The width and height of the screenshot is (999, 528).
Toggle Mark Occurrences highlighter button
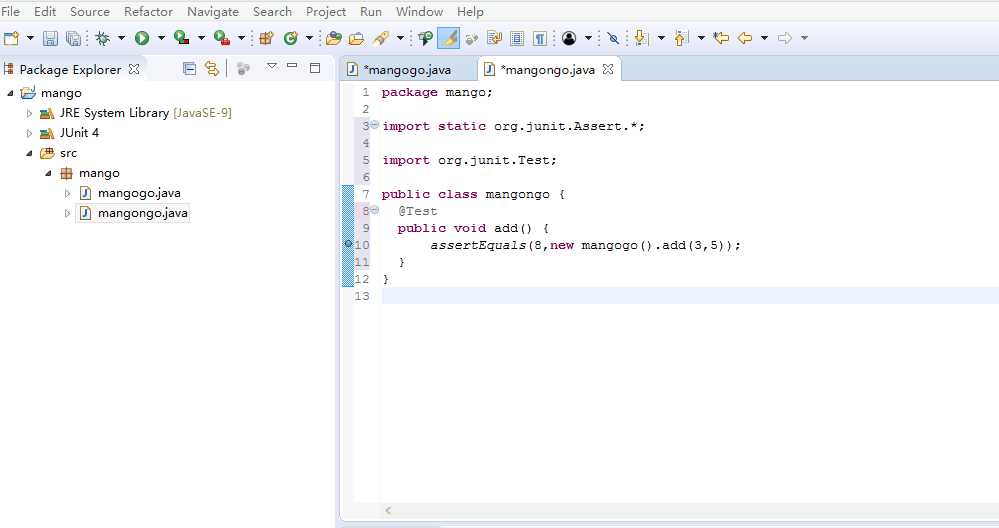[x=449, y=38]
